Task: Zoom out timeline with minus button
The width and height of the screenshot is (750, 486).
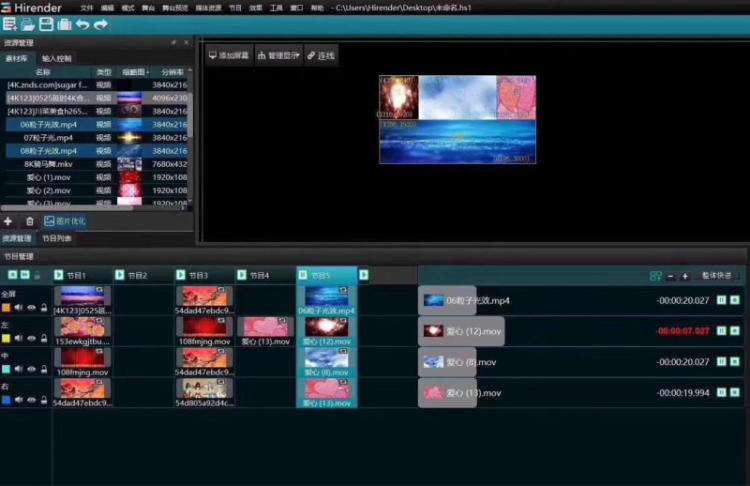Action: [671, 276]
